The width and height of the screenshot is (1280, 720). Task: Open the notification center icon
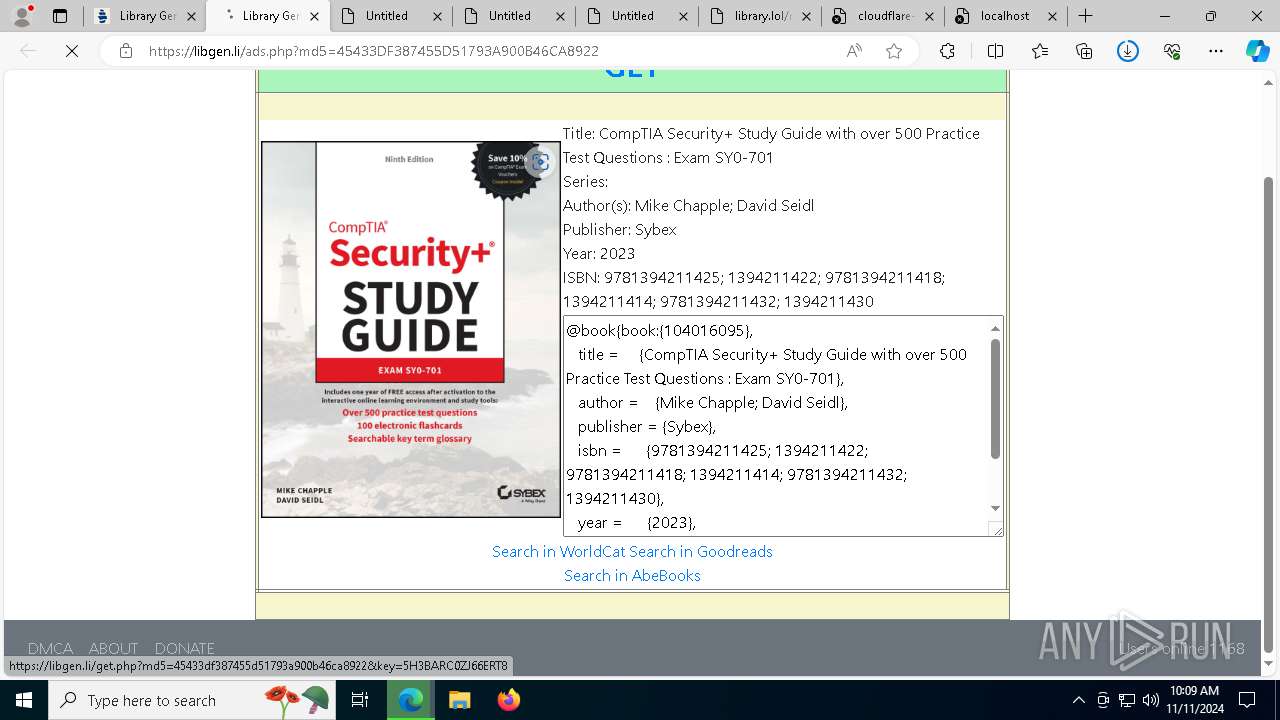(1247, 700)
